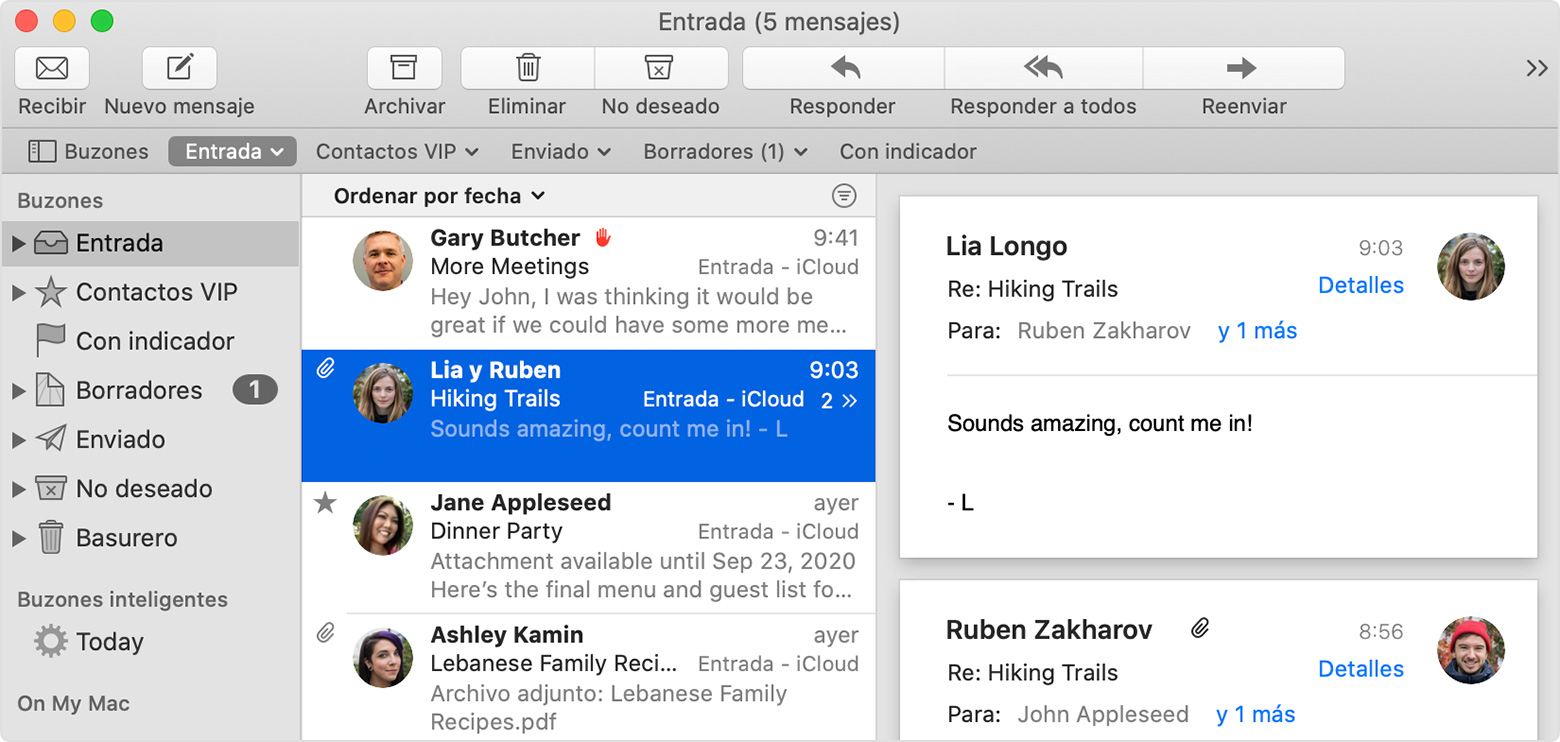Image resolution: width=1560 pixels, height=742 pixels.
Task: Compose with the Nuevo mensaje icon
Action: click(179, 68)
